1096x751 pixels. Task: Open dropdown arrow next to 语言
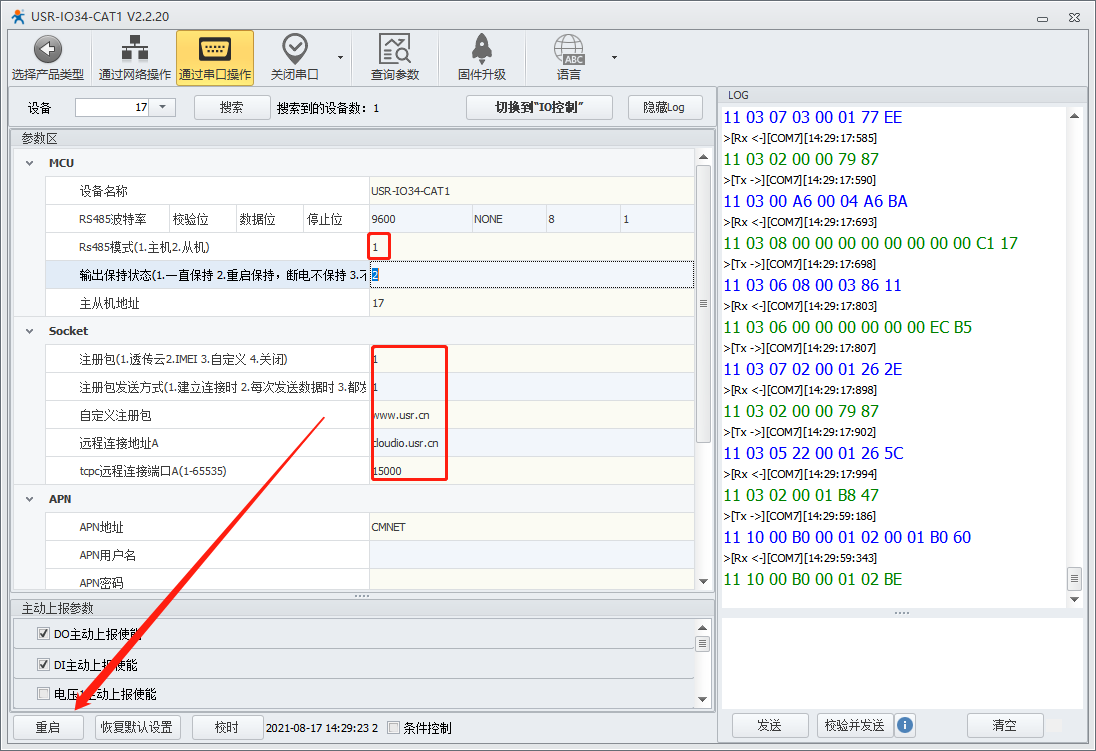click(614, 57)
